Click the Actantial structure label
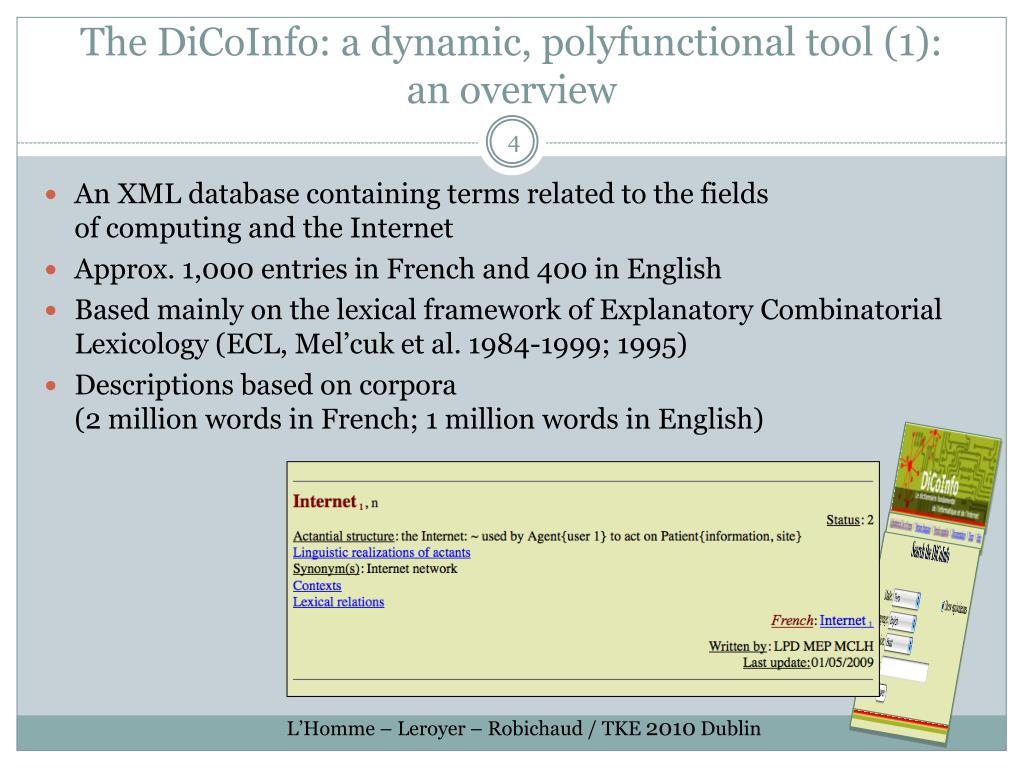This screenshot has width=1024, height=768. (x=344, y=536)
